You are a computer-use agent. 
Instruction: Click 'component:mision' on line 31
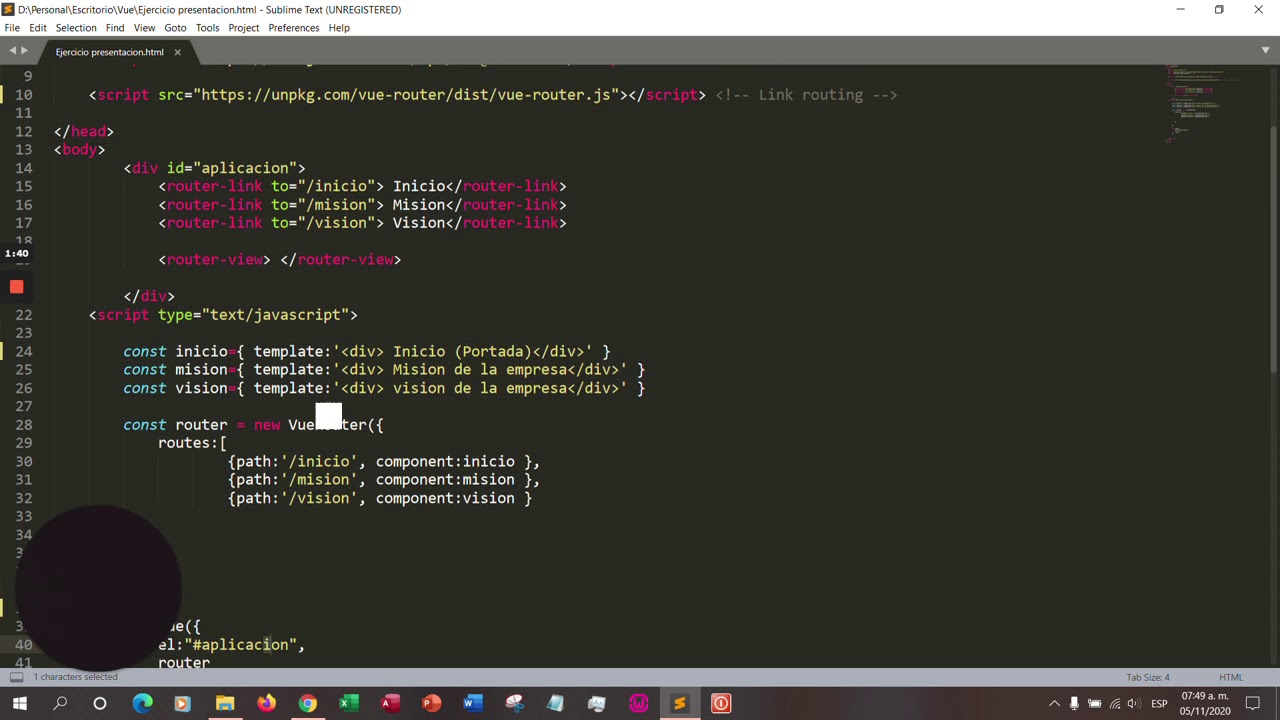click(x=445, y=480)
